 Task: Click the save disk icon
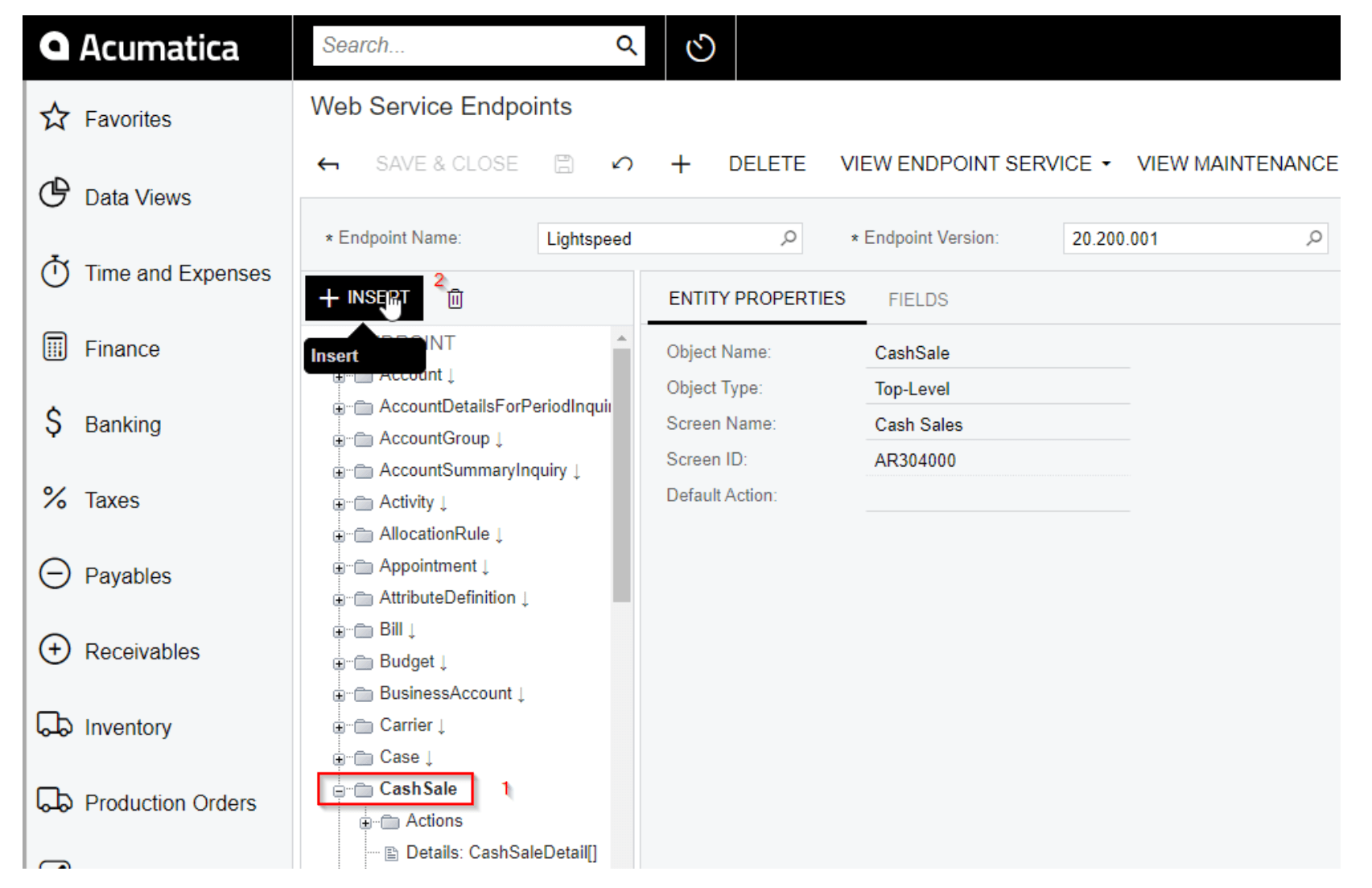564,164
